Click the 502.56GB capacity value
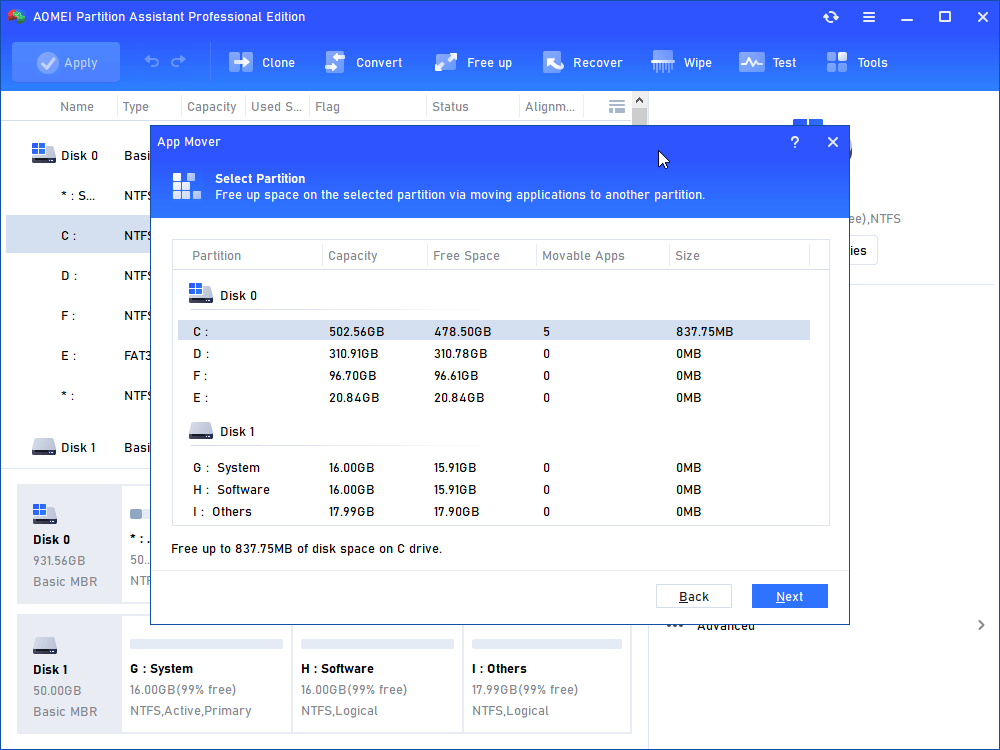1000x750 pixels. point(357,332)
